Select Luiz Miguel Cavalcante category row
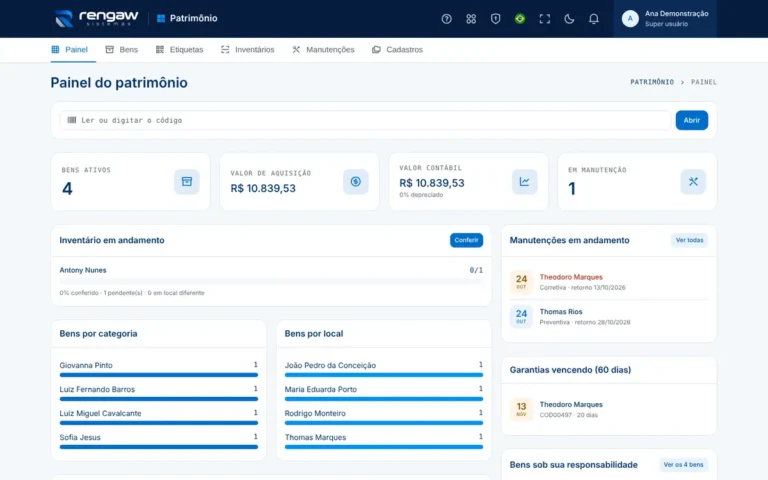 pos(159,417)
